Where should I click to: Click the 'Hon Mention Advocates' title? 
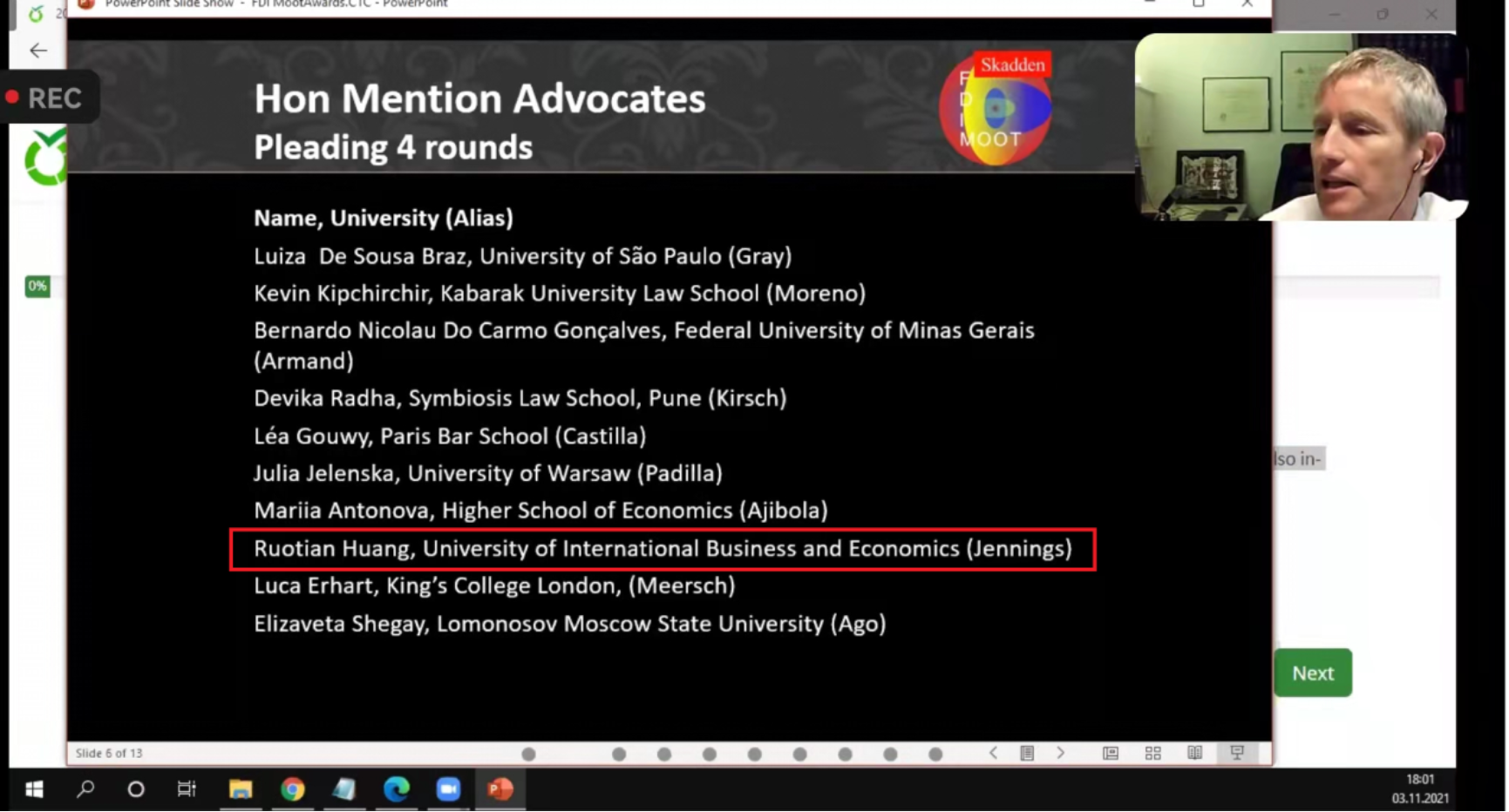tap(479, 98)
